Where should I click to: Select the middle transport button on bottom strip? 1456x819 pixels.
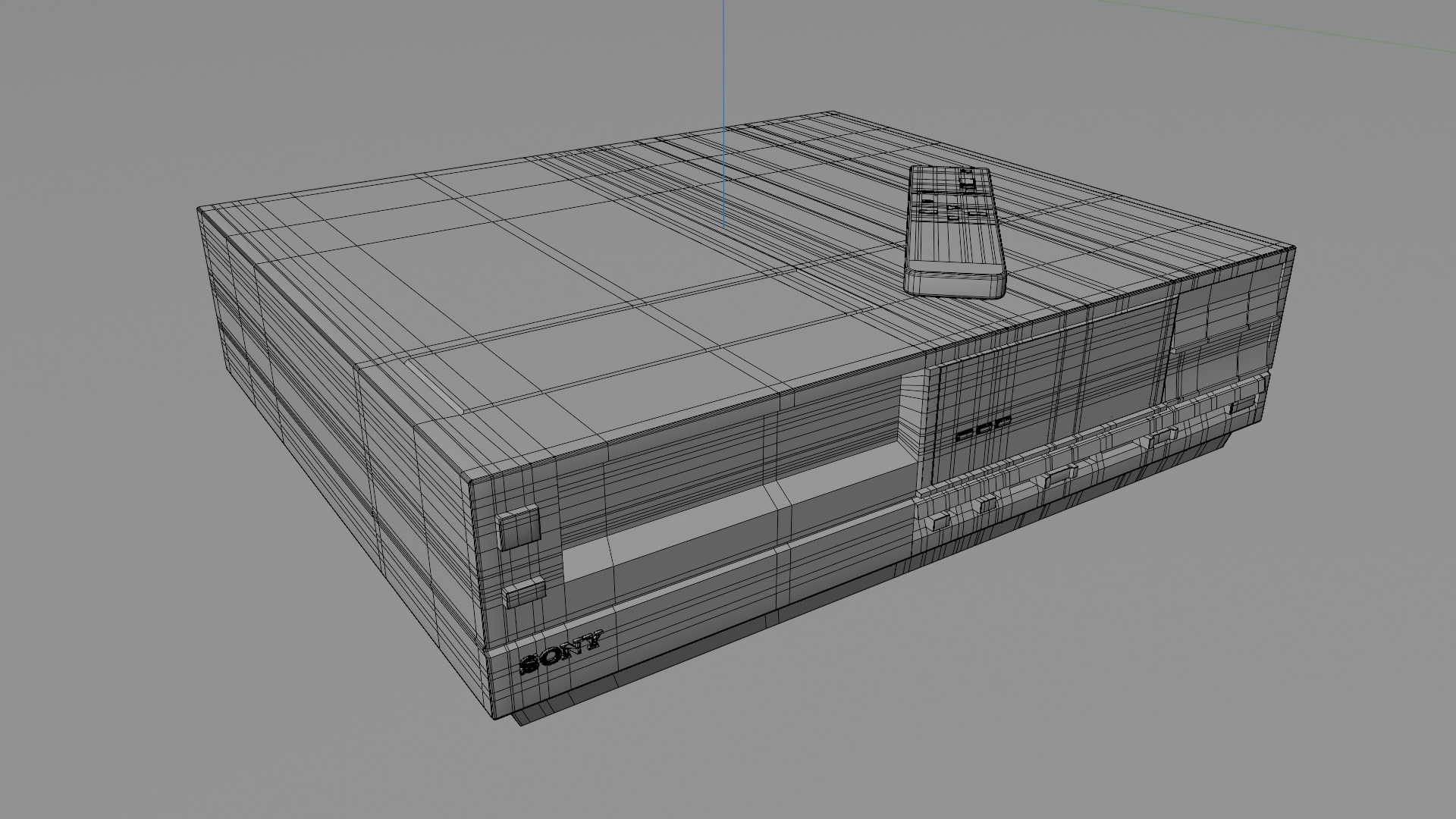pos(1058,476)
